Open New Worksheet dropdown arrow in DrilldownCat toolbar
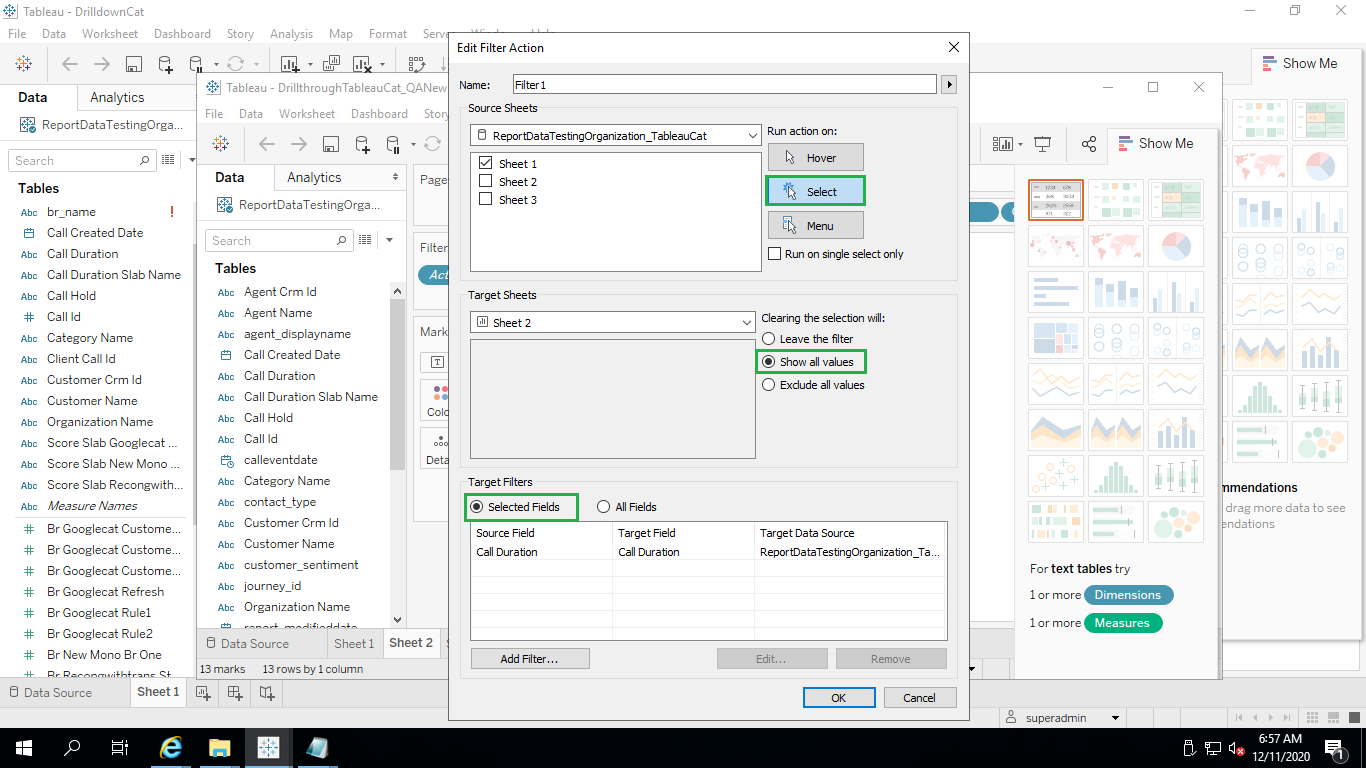The image size is (1366, 768). tap(310, 65)
